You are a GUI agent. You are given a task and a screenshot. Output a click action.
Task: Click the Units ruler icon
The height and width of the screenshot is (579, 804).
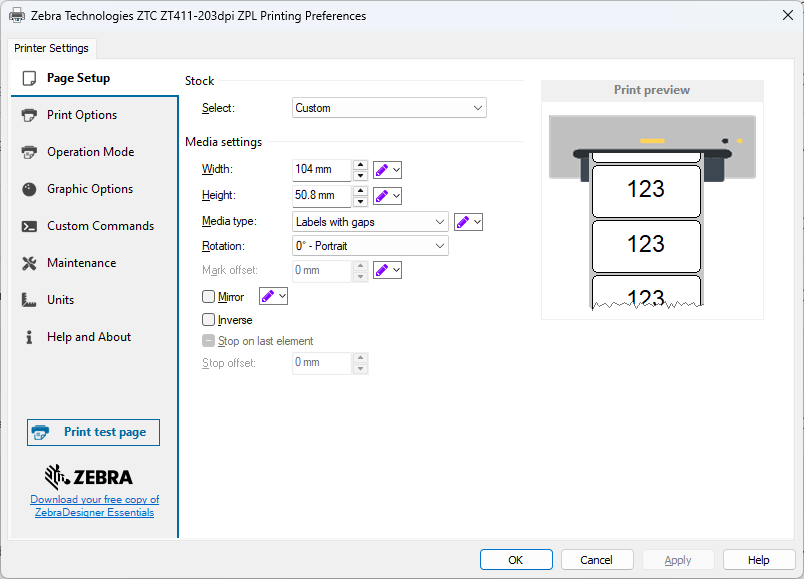click(x=29, y=300)
